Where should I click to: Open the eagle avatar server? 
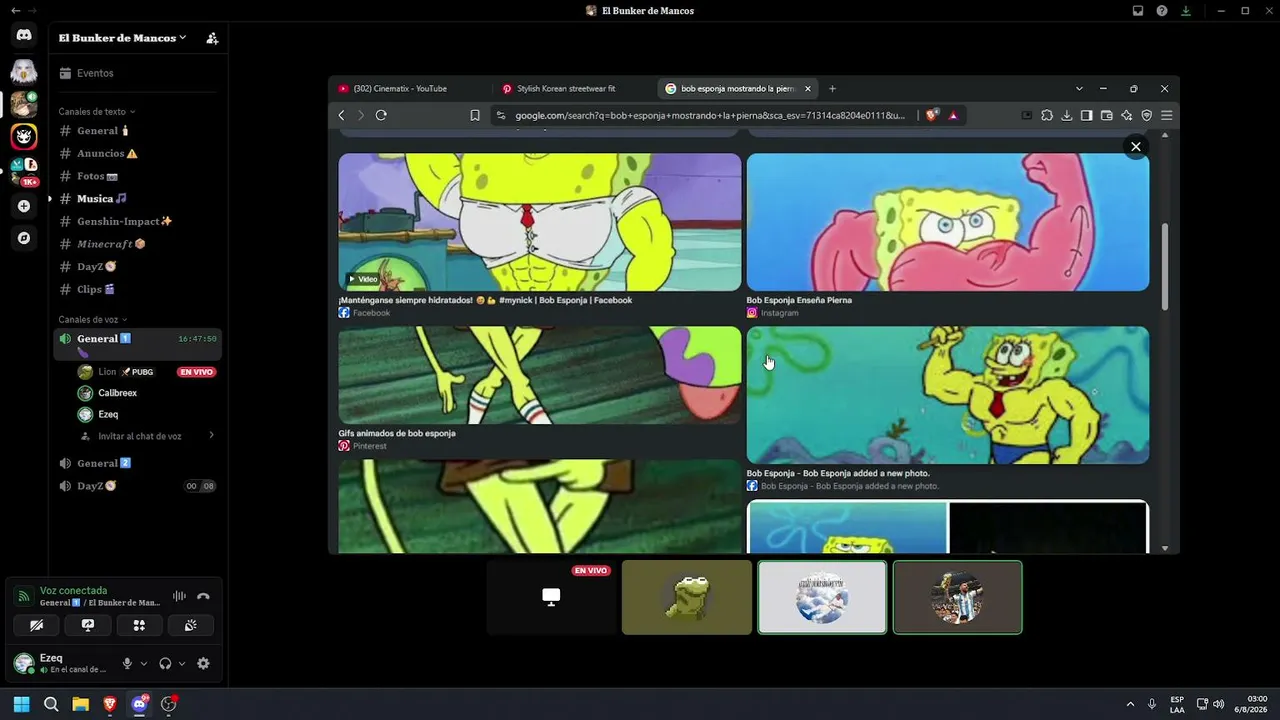pos(24,71)
